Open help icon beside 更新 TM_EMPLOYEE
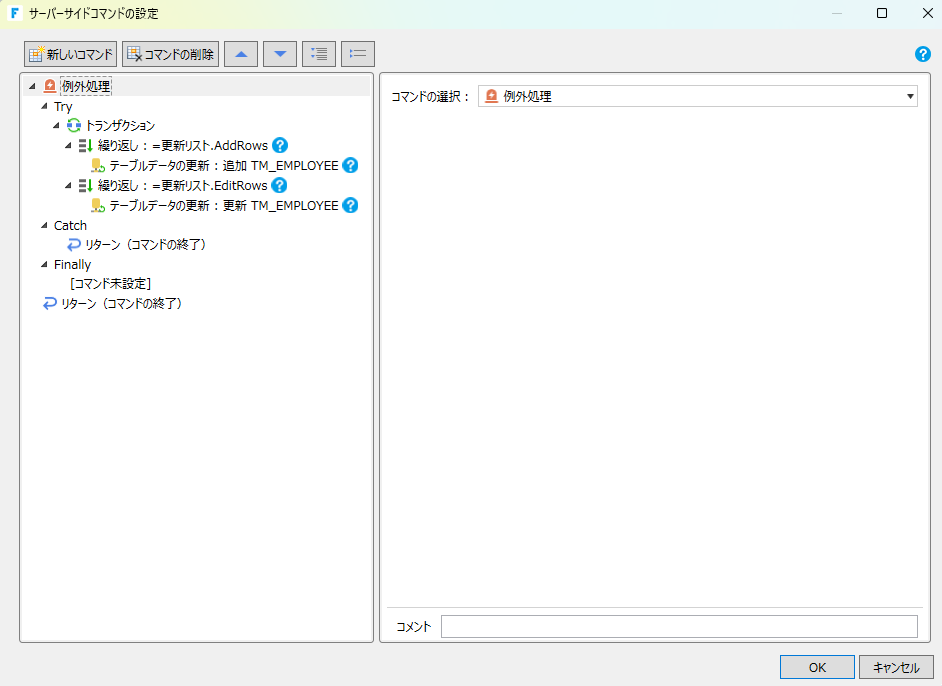The image size is (942, 686). coord(350,205)
